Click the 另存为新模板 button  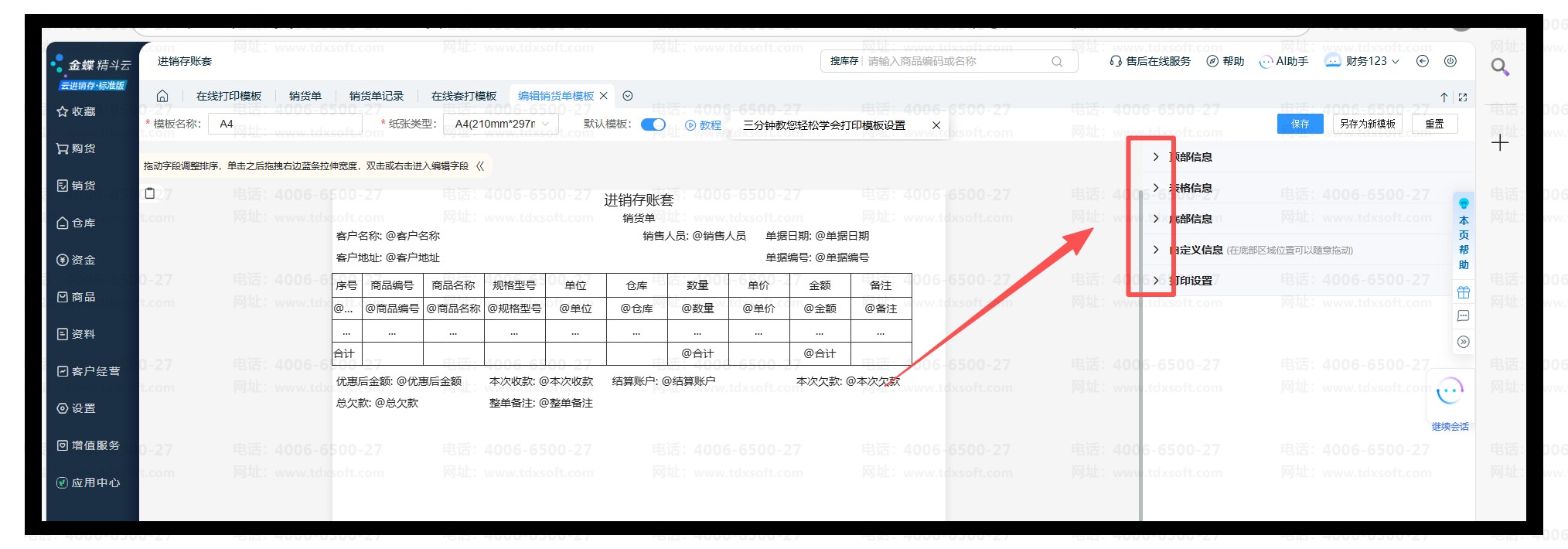(x=1367, y=124)
